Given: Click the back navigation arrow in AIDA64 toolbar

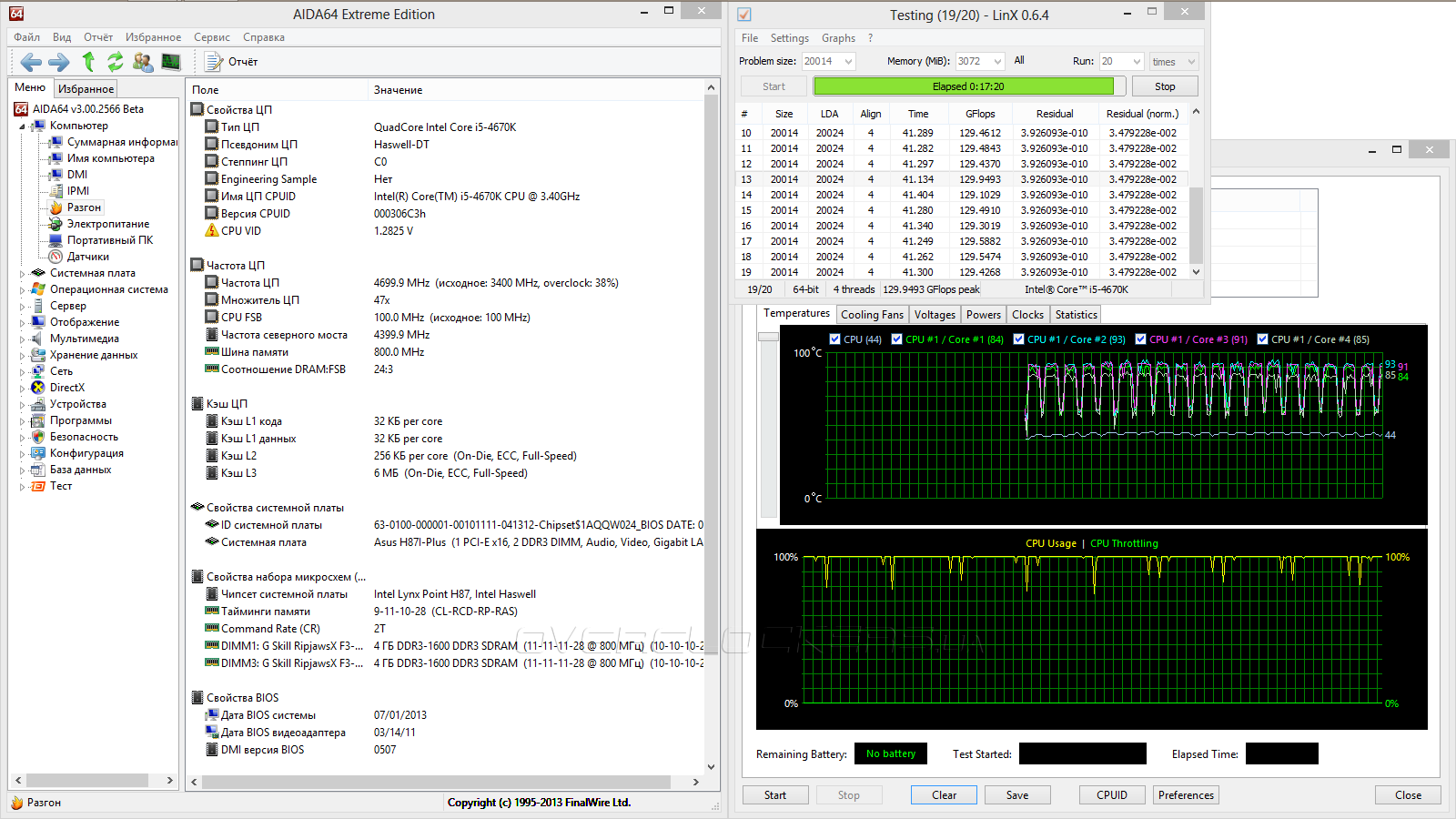Looking at the screenshot, I should [31, 62].
